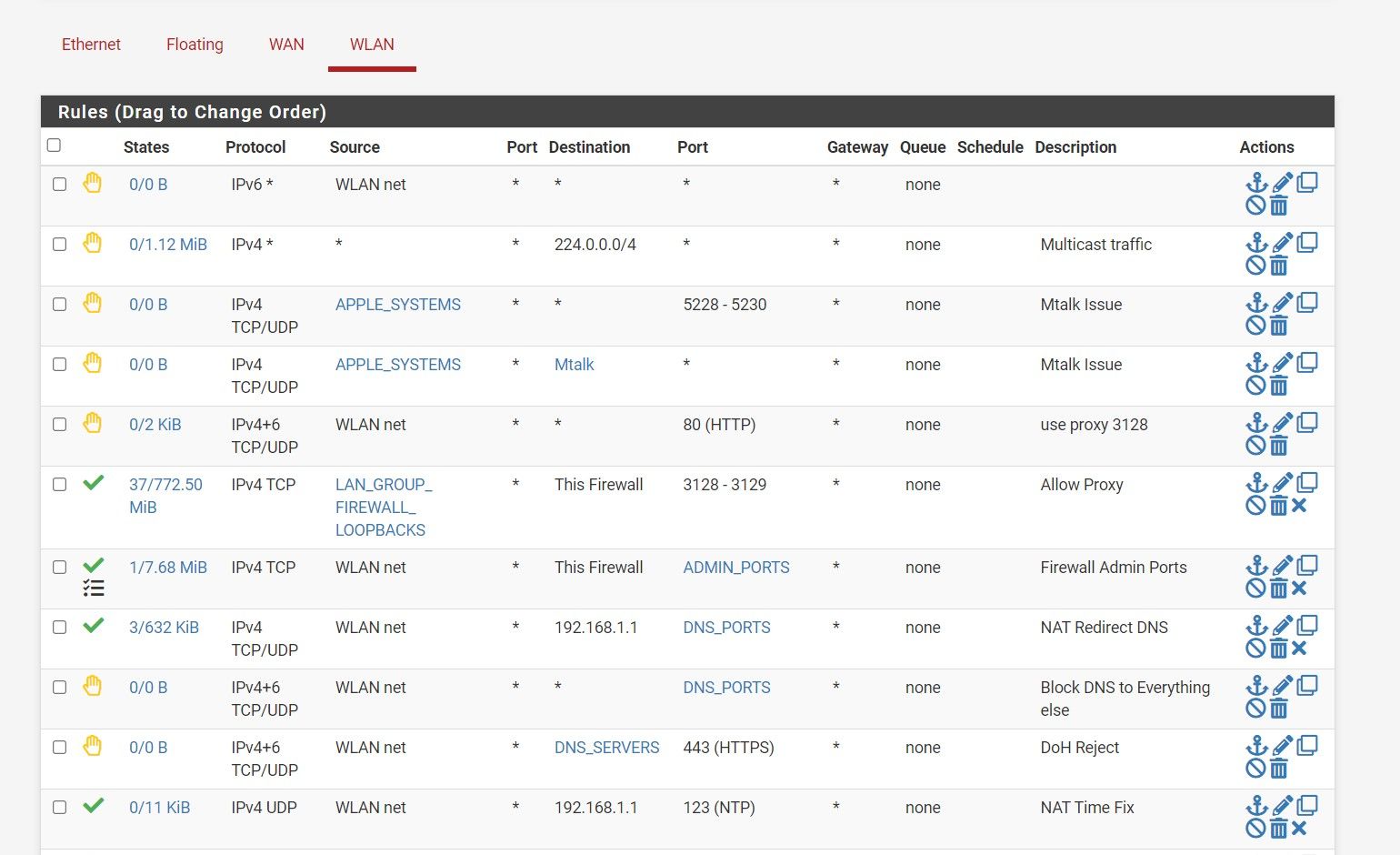Disable the use proxy 3128 rule
Screen dimensions: 1400x855
1255,446
